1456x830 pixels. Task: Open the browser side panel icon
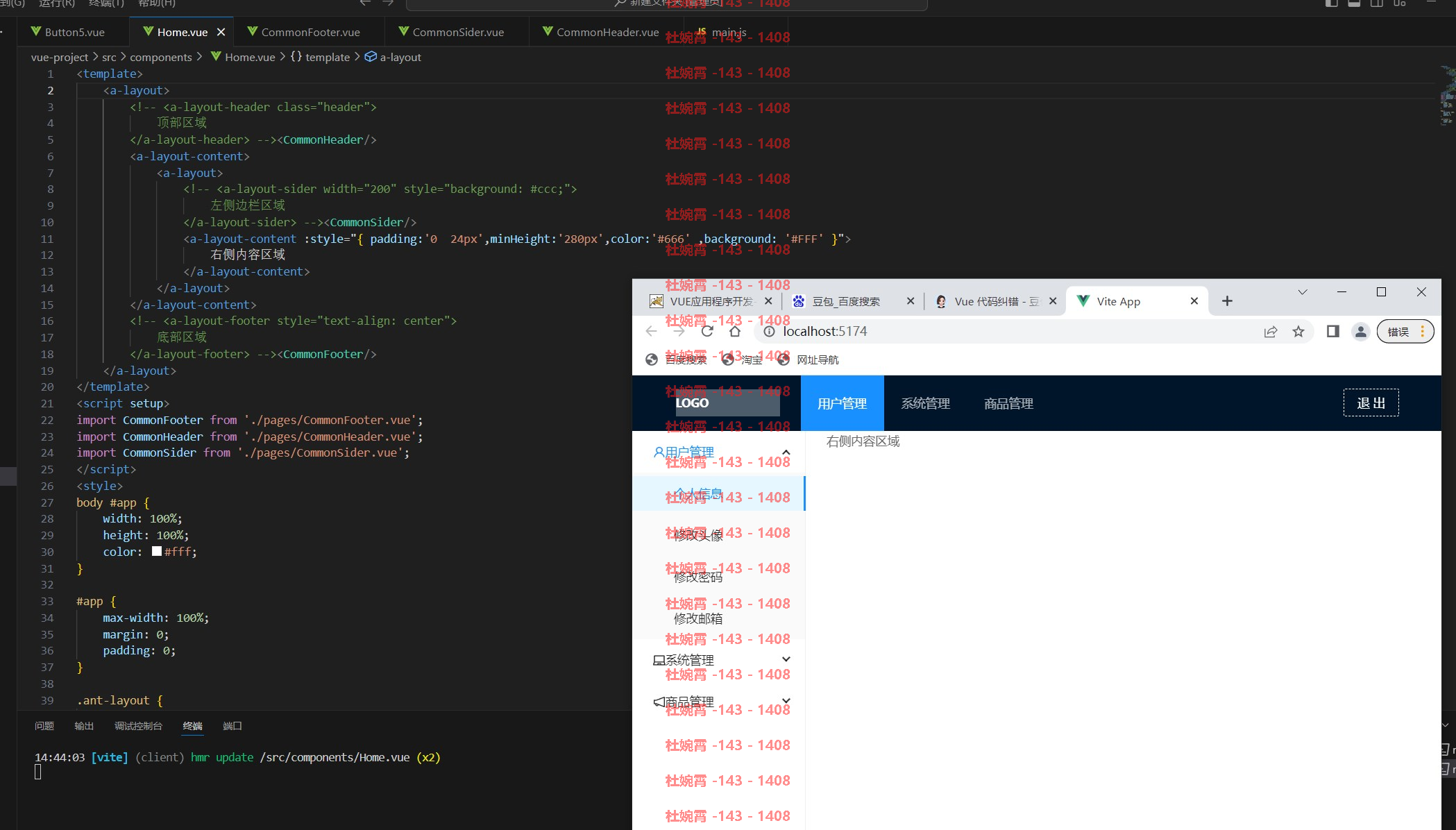[x=1332, y=331]
